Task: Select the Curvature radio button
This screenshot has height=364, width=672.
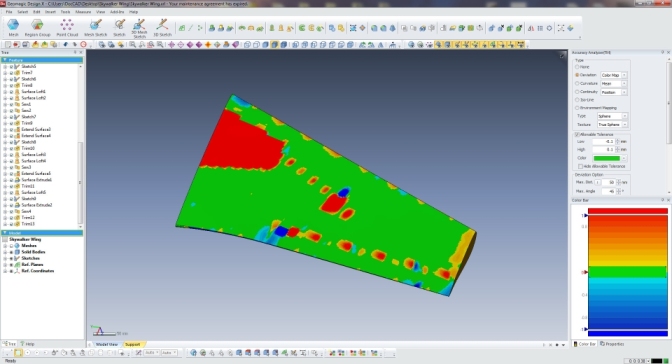Action: click(x=577, y=83)
